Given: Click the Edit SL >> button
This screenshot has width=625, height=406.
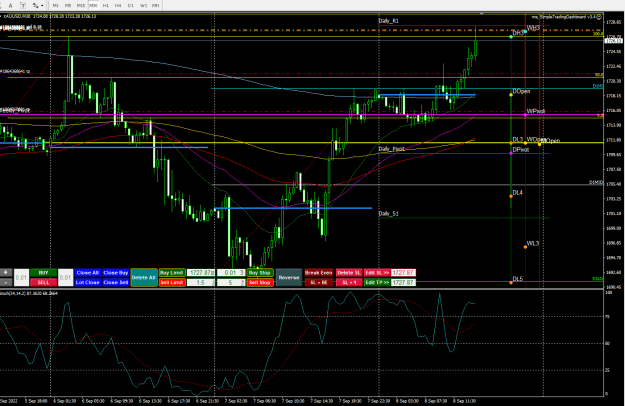Looking at the screenshot, I should pos(377,273).
